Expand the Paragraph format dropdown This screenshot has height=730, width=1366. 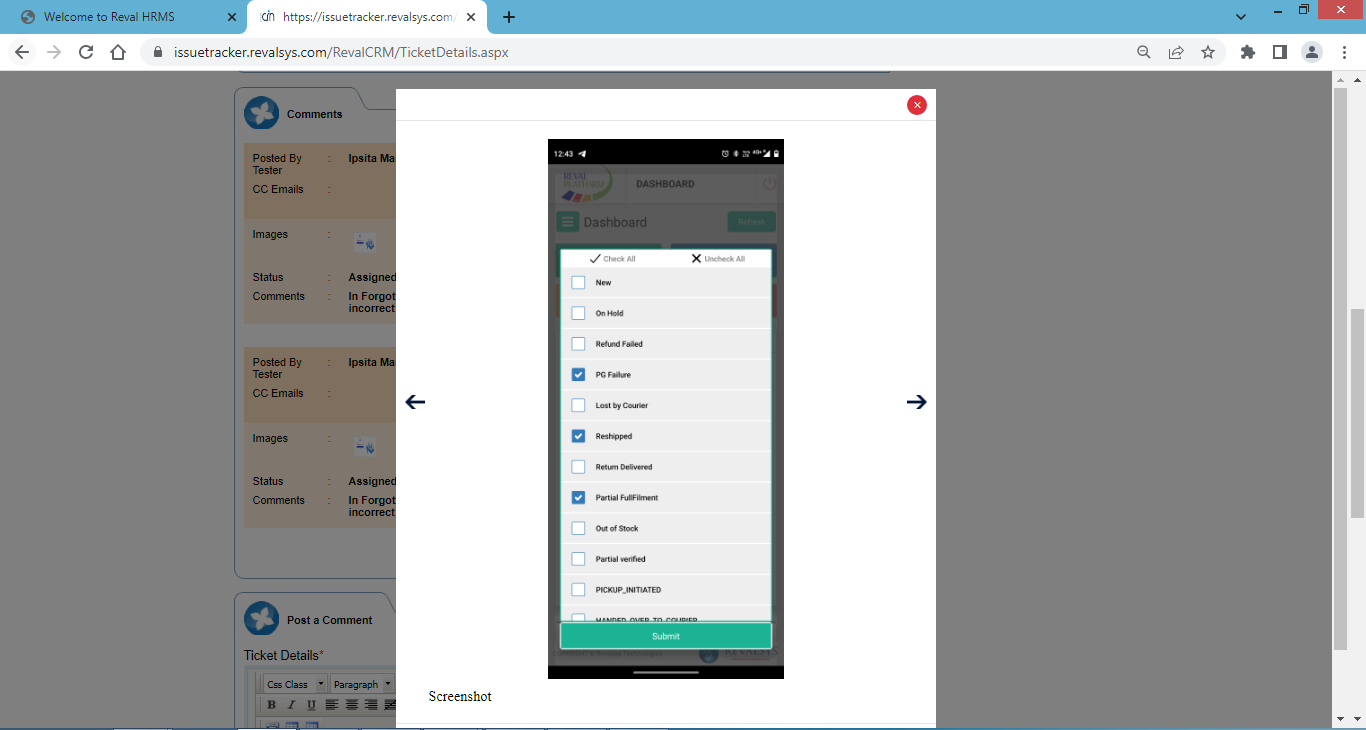coord(363,685)
